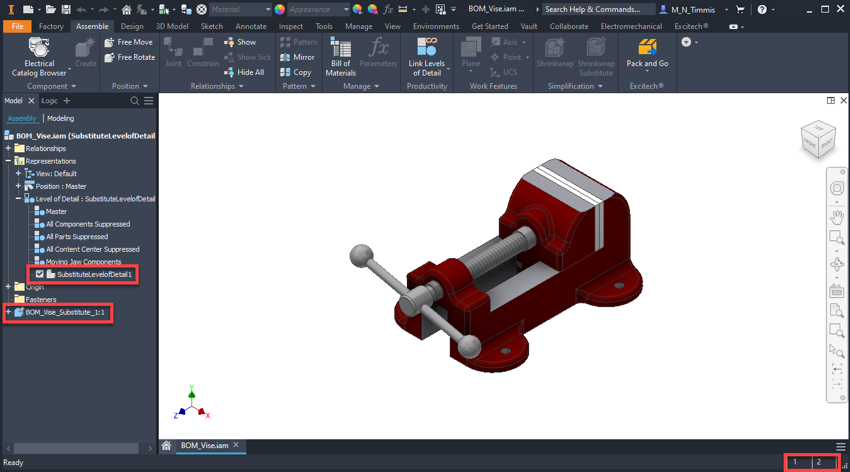Screen dimensions: 850x472
Task: Open the model browser hamburger menu
Action: pyautogui.click(x=149, y=101)
